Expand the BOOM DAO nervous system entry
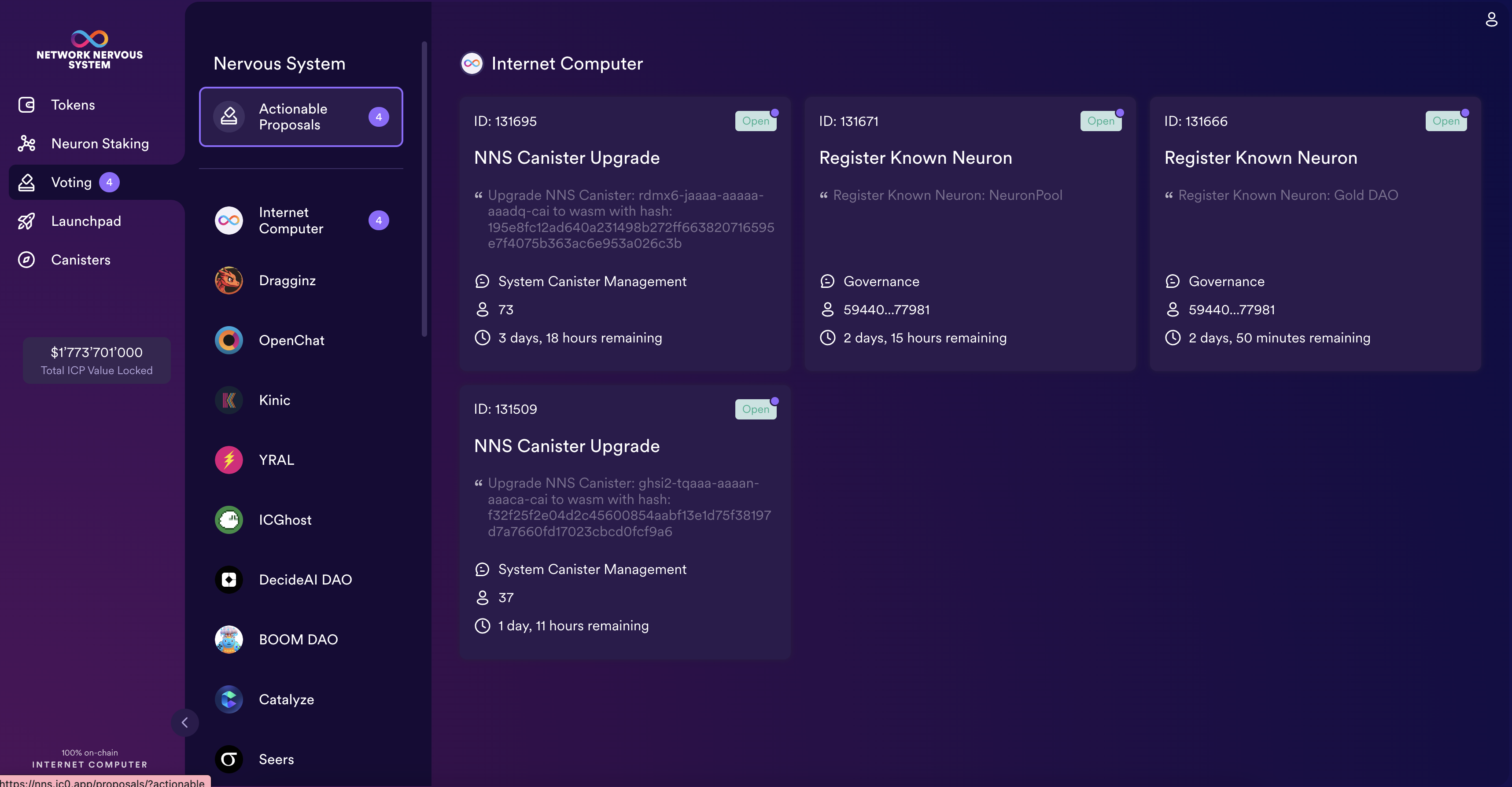The height and width of the screenshot is (787, 1512). tap(300, 639)
